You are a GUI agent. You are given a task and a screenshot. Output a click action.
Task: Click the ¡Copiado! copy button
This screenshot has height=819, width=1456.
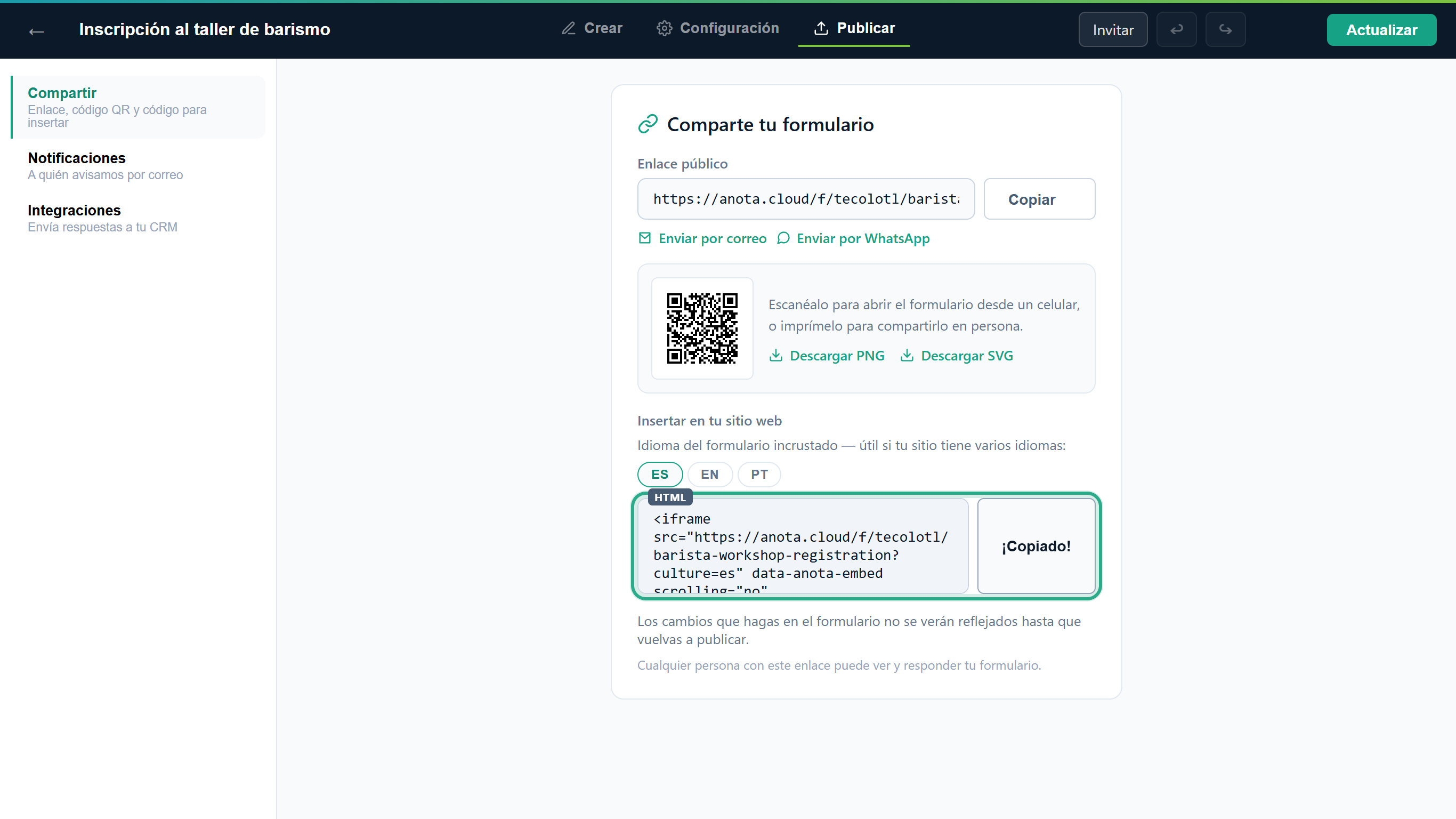1036,547
